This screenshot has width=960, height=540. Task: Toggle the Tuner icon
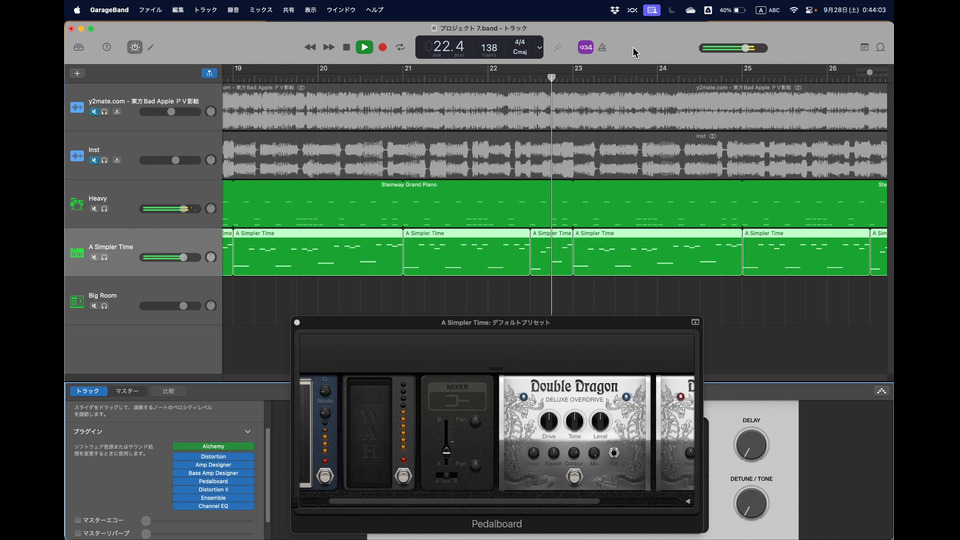coord(558,47)
